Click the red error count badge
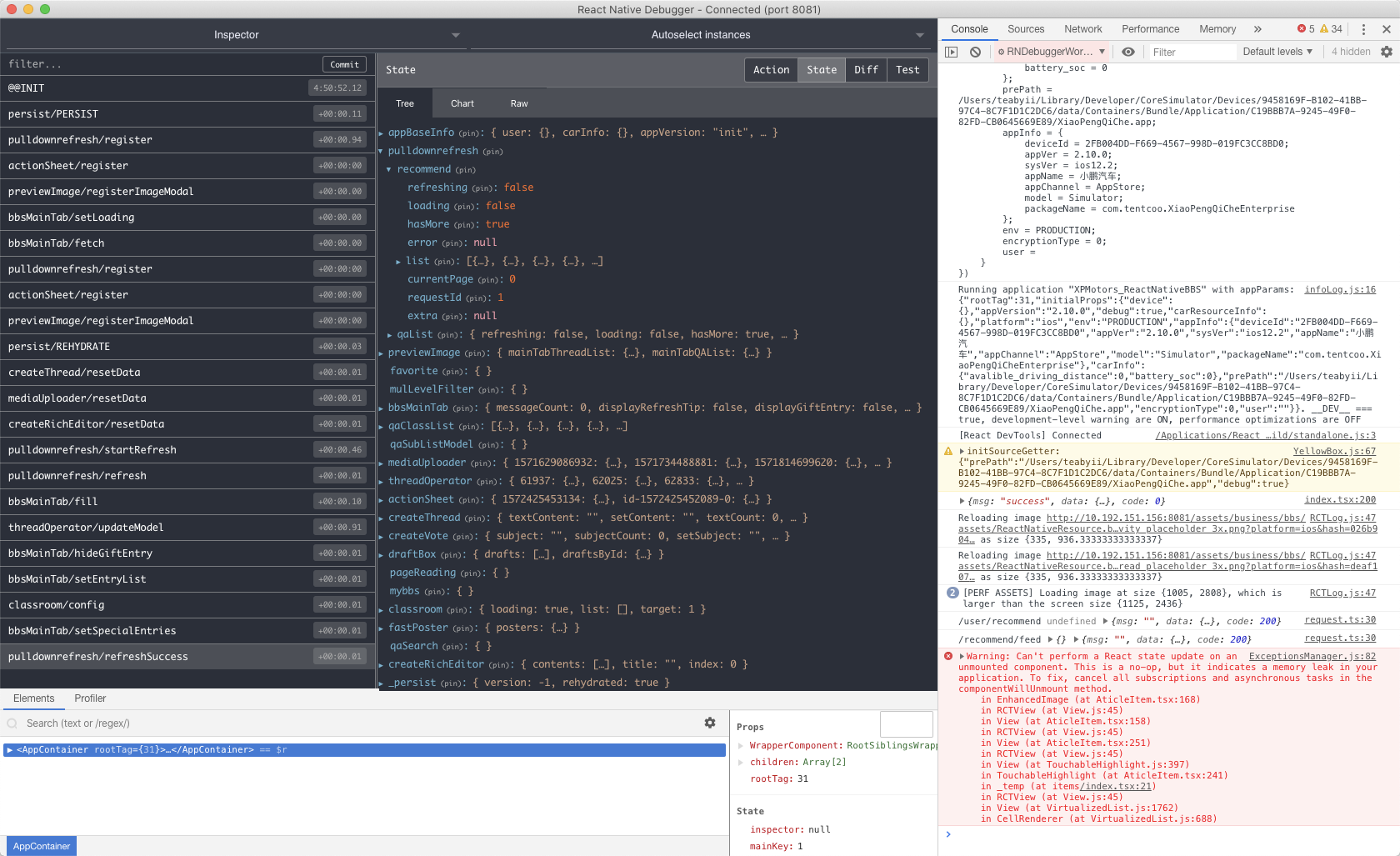 (1306, 29)
